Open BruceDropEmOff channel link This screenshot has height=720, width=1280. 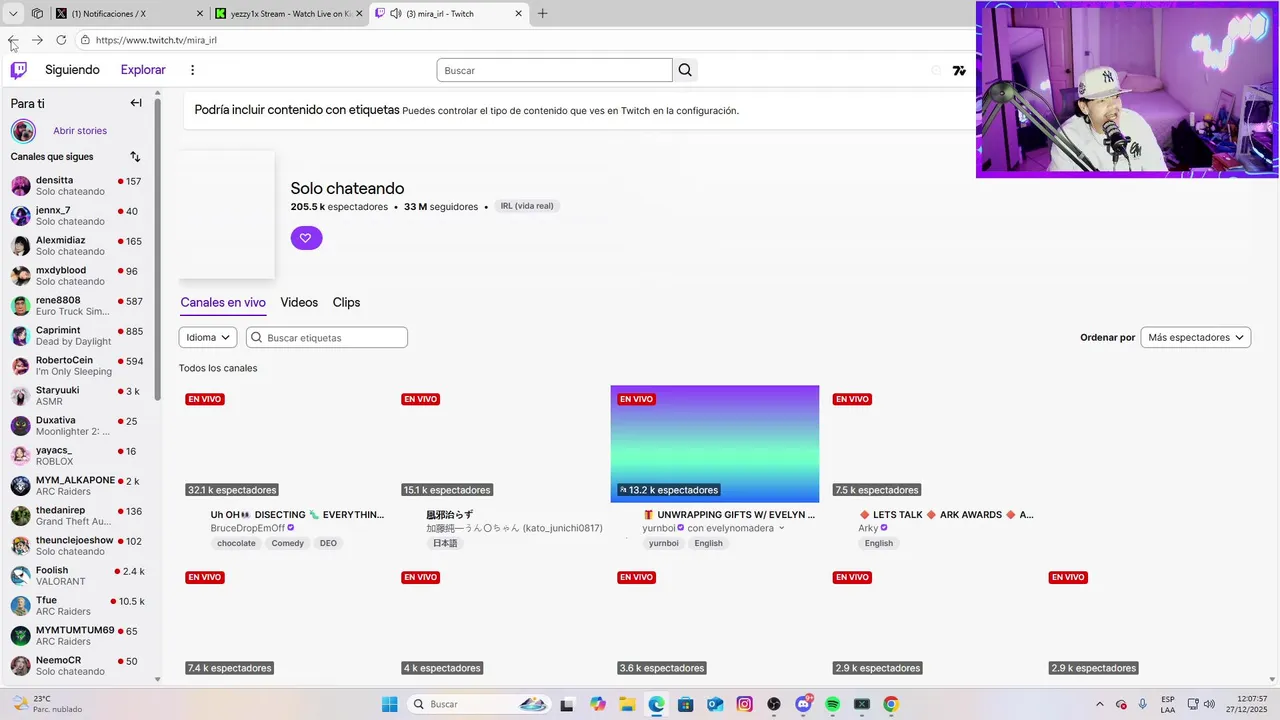coord(247,528)
